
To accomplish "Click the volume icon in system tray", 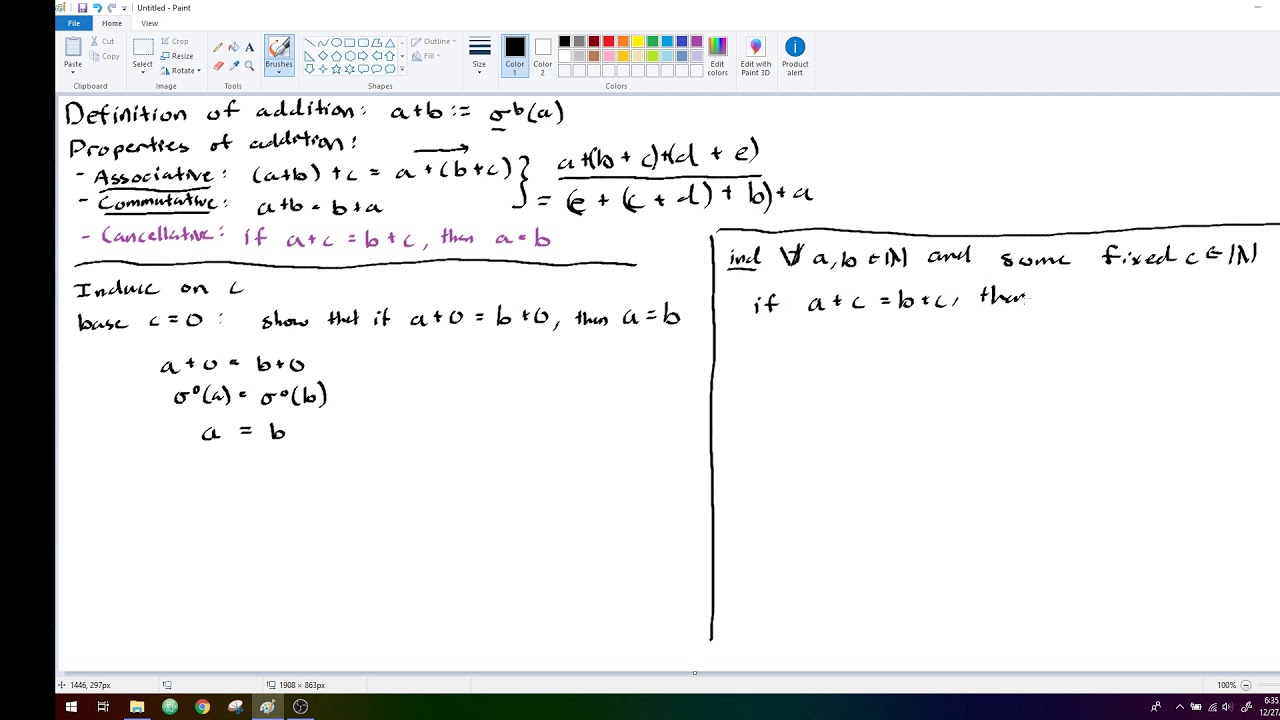I will 1227,707.
